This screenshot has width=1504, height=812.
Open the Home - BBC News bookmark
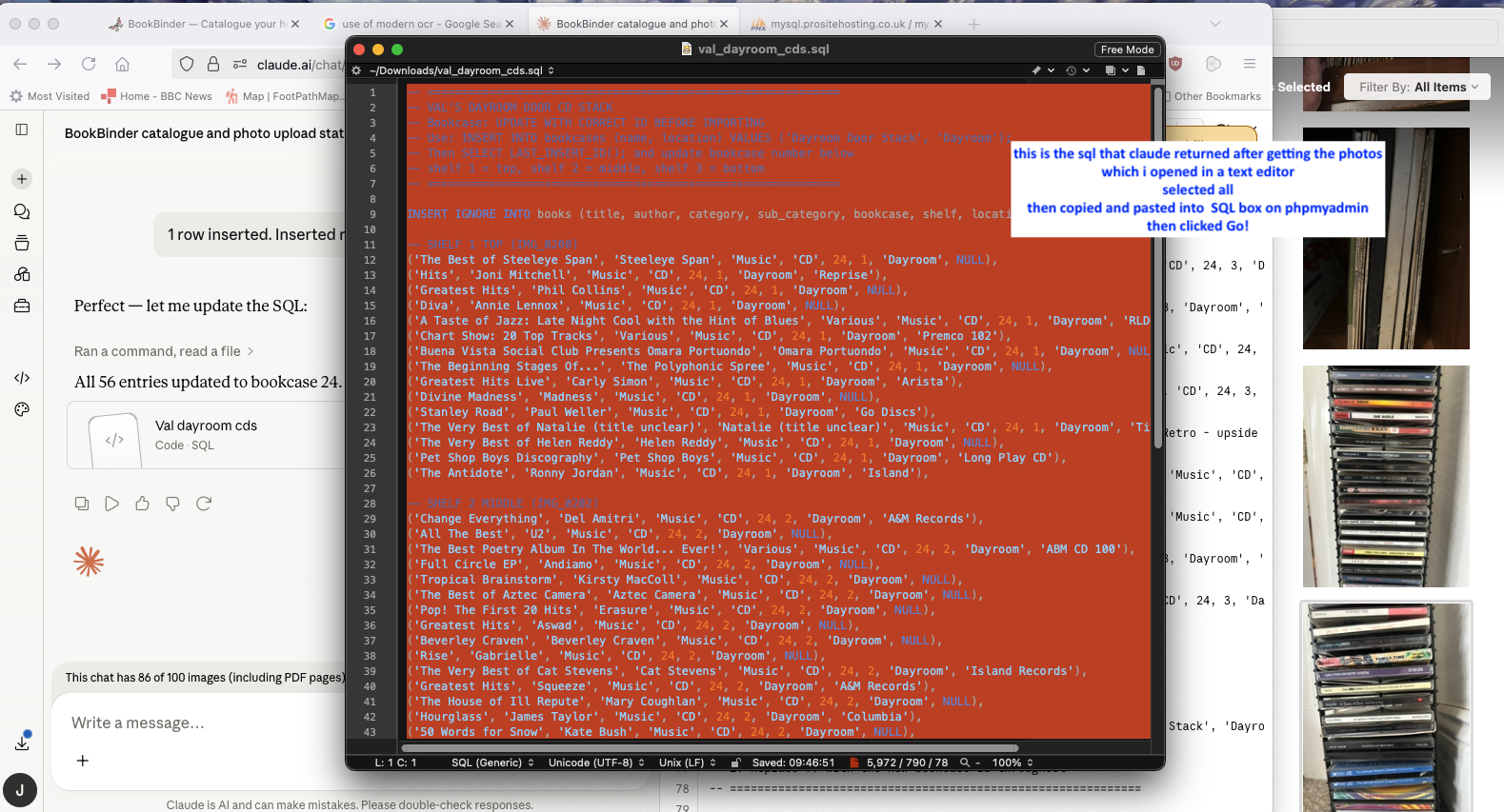pos(156,96)
